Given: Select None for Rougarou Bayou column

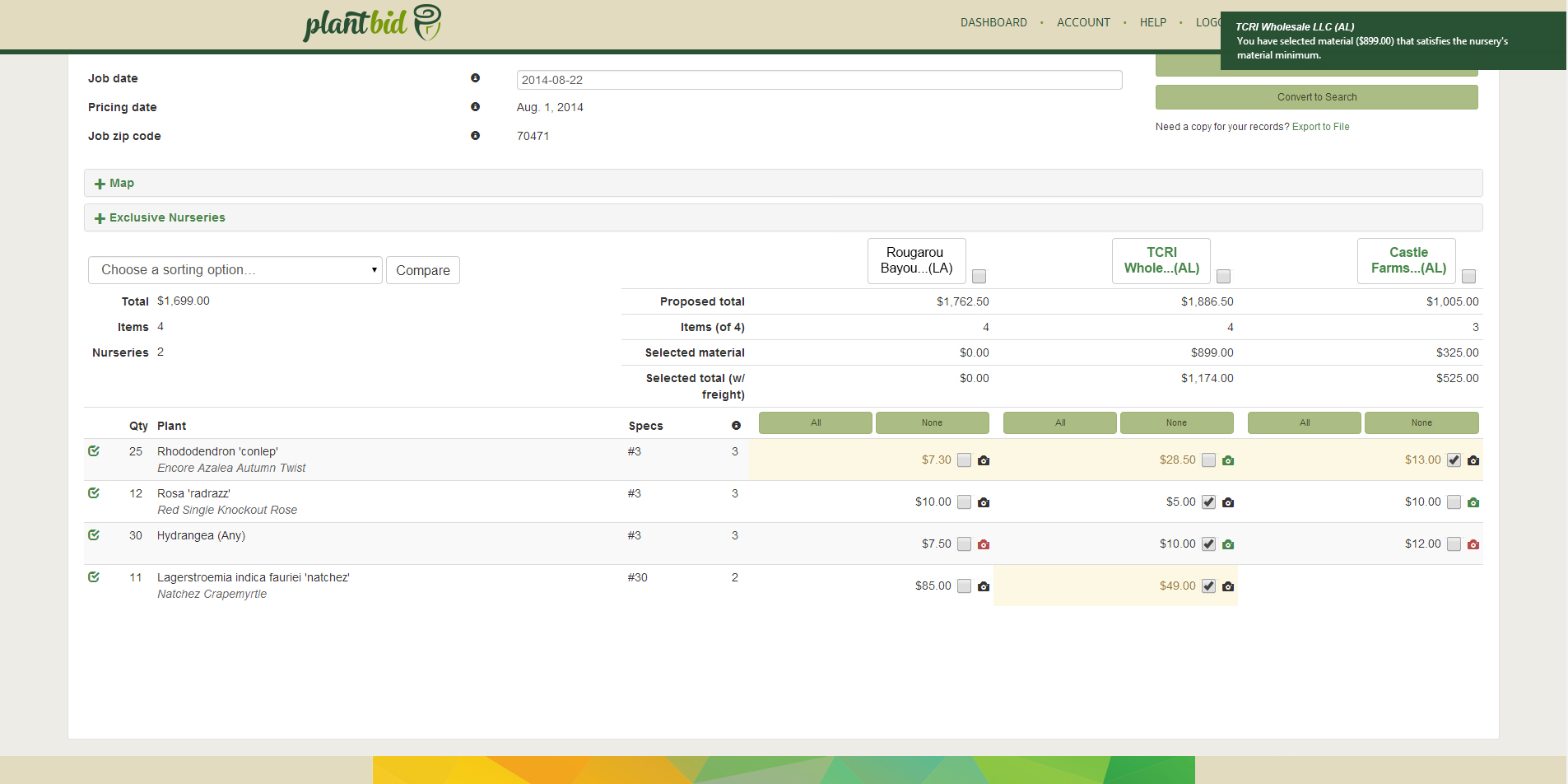Looking at the screenshot, I should click(x=933, y=422).
